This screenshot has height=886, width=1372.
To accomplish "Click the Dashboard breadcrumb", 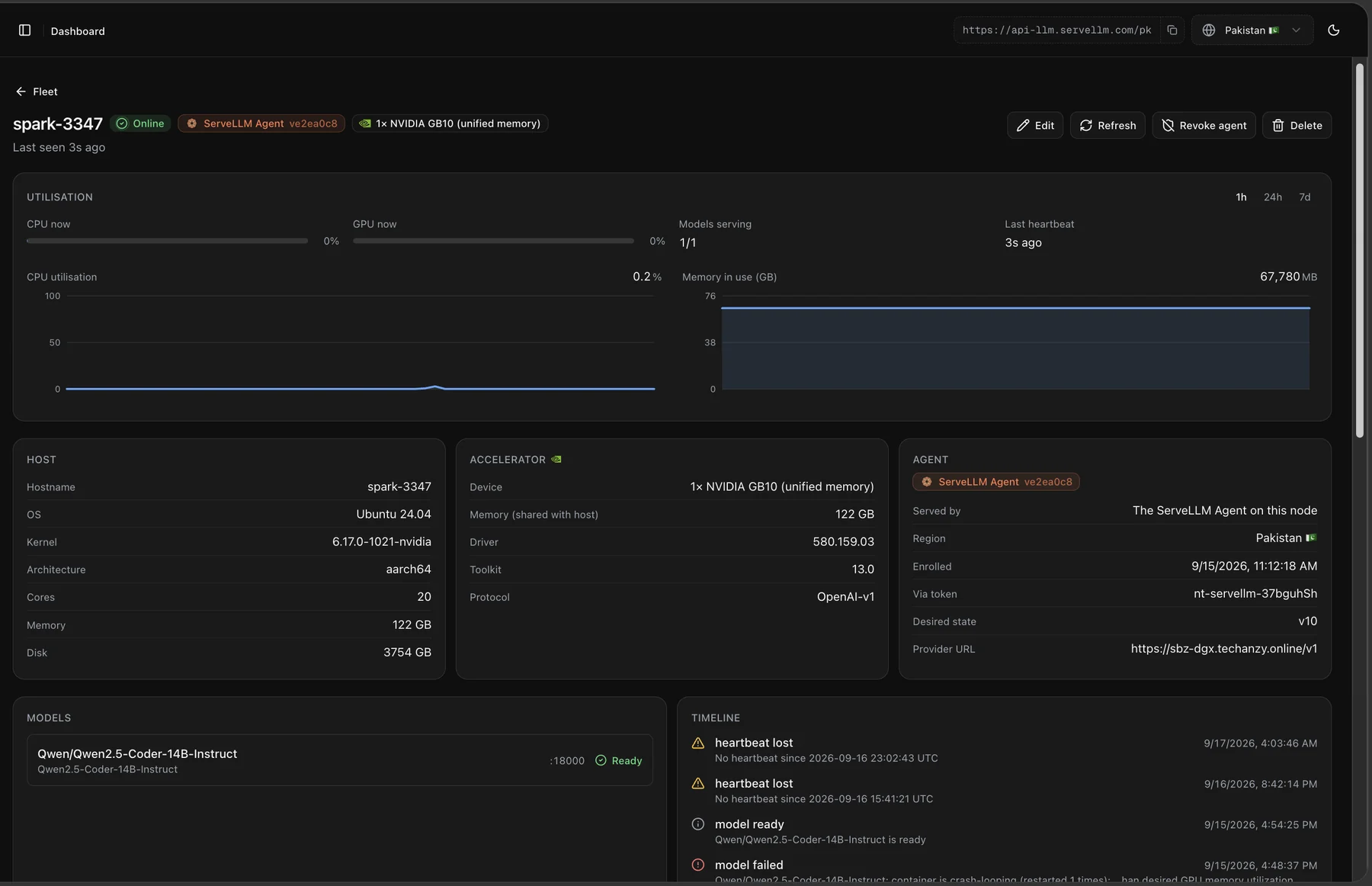I will coord(78,31).
